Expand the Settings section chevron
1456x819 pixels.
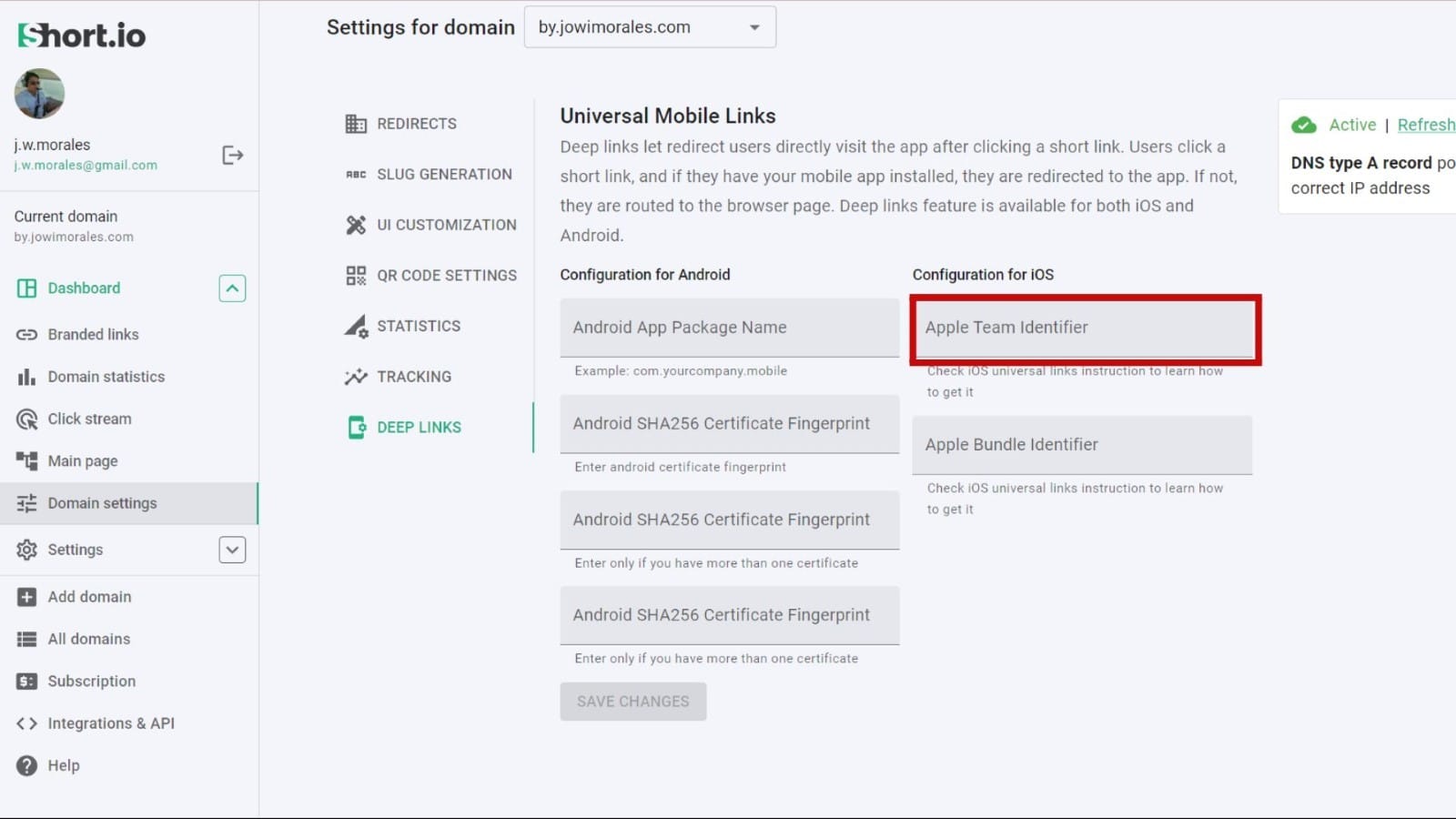click(x=232, y=550)
